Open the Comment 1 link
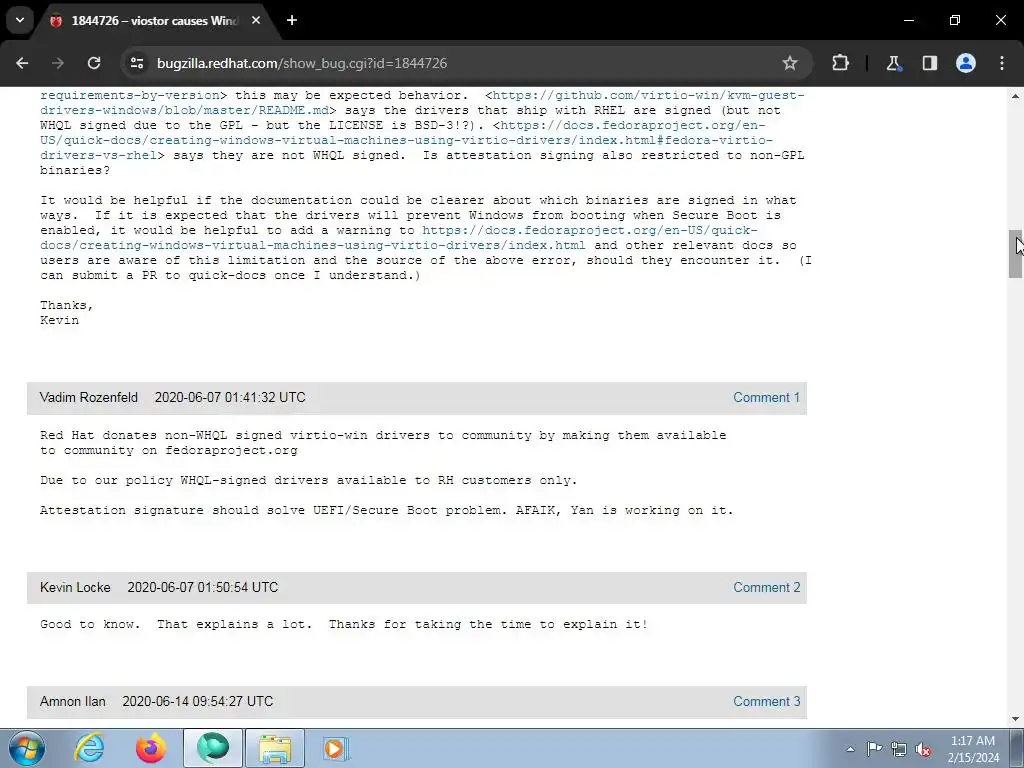The image size is (1024, 768). 766,398
